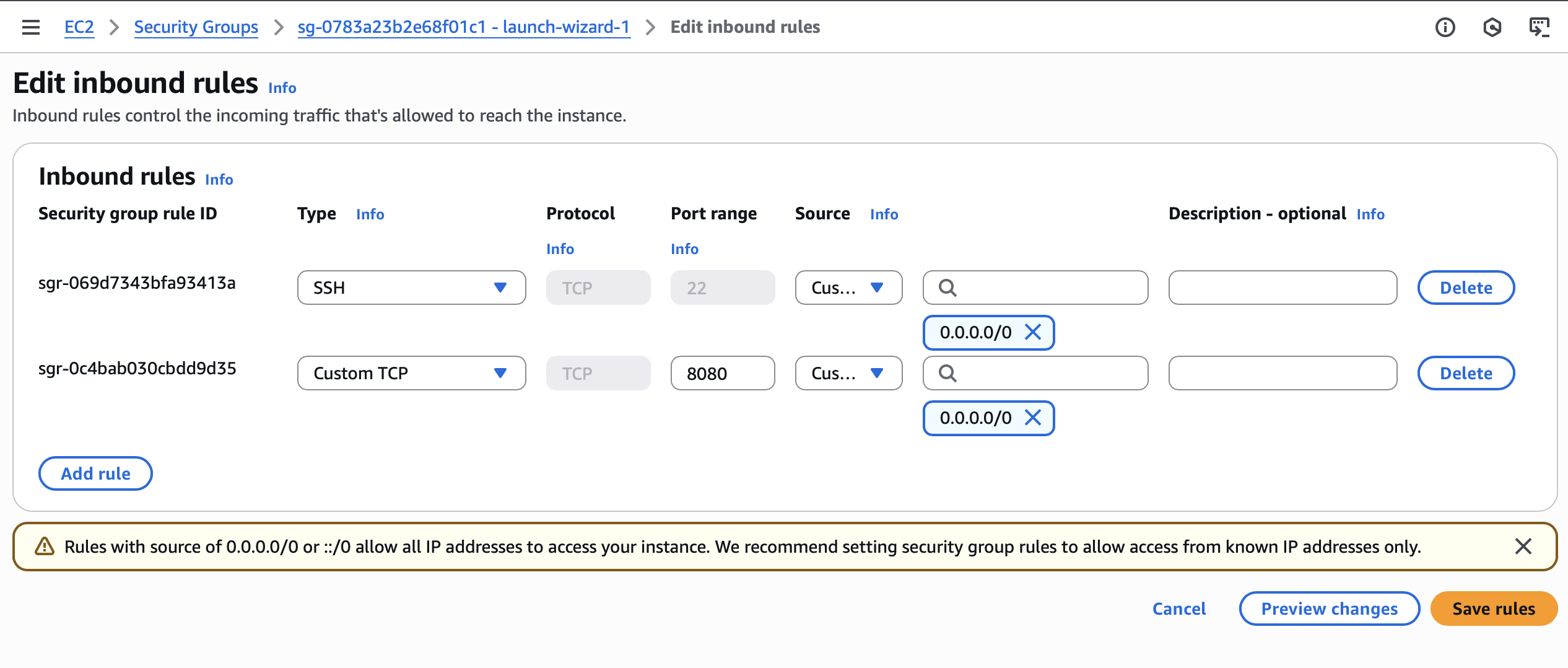Delete the SSH inbound rule
Image resolution: width=1568 pixels, height=668 pixels.
tap(1466, 288)
